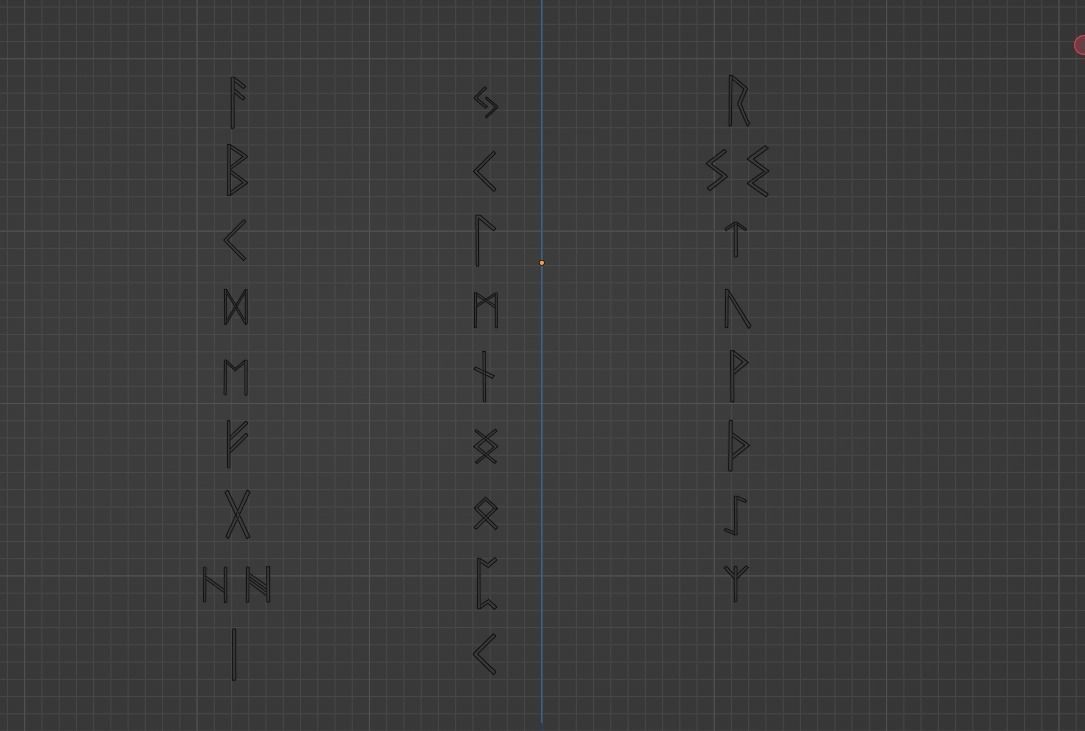Screen dimensions: 1085x731
Task: Select the four-stroke zigzag Sowilo rune variant
Action: tap(758, 171)
